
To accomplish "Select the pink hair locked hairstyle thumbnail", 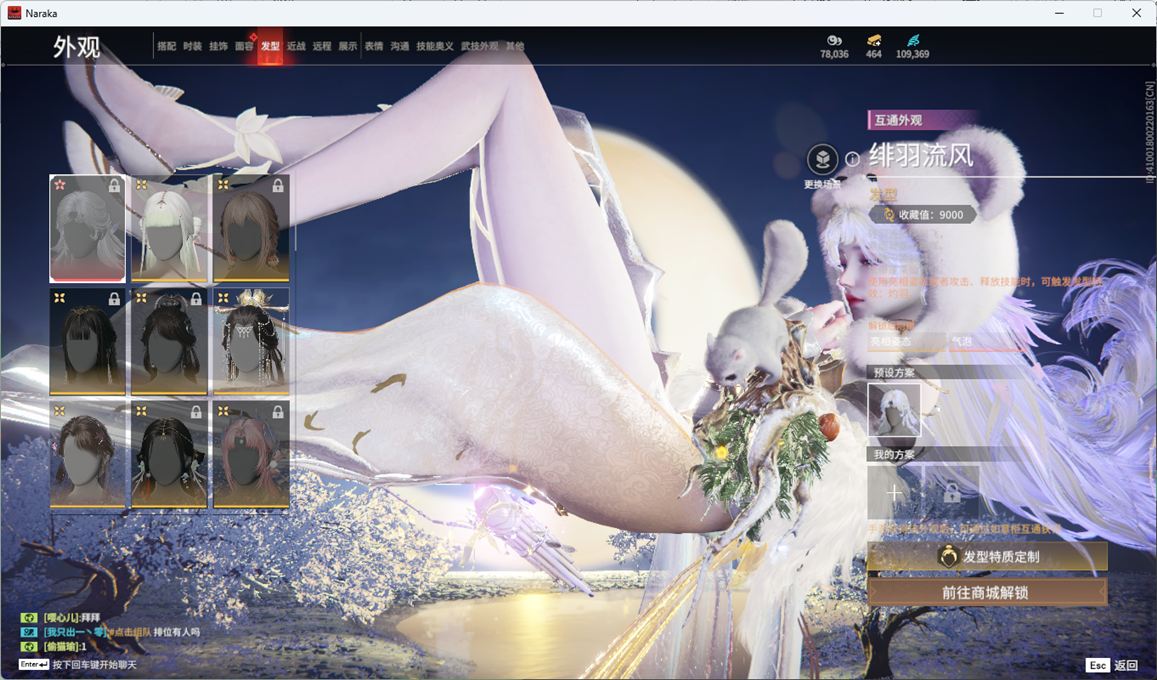I will click(251, 455).
